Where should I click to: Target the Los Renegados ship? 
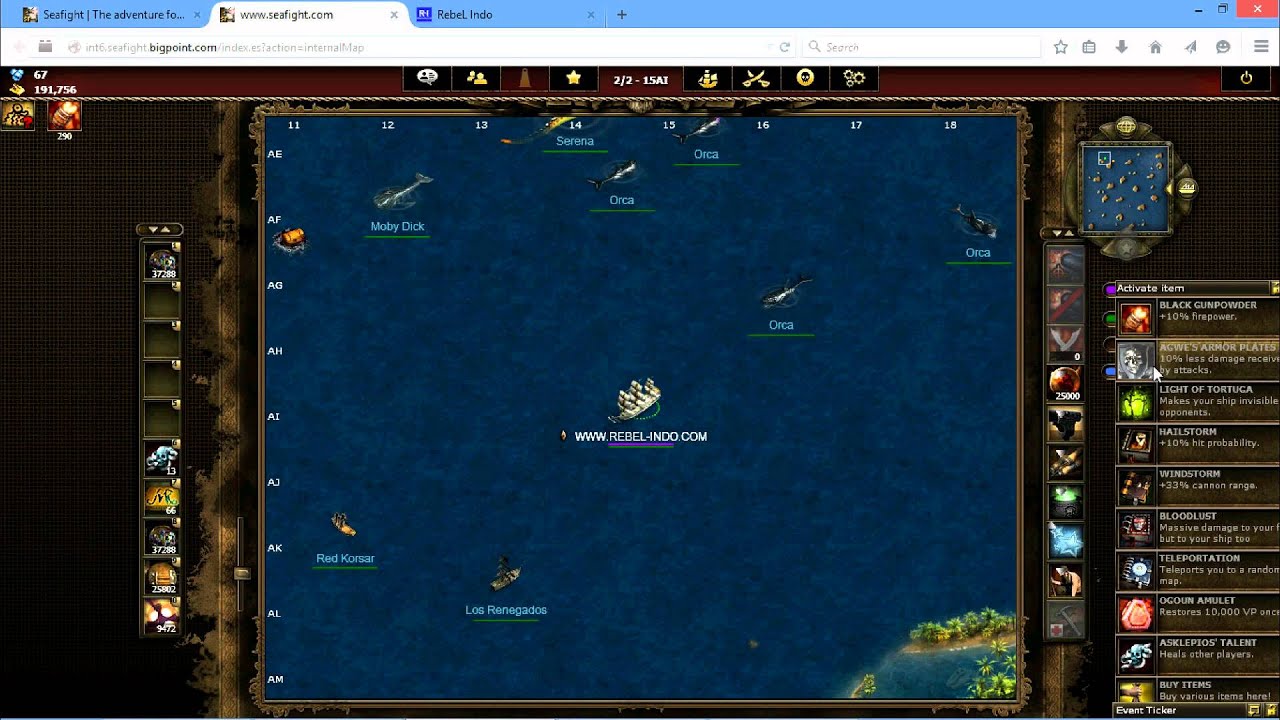(x=506, y=575)
